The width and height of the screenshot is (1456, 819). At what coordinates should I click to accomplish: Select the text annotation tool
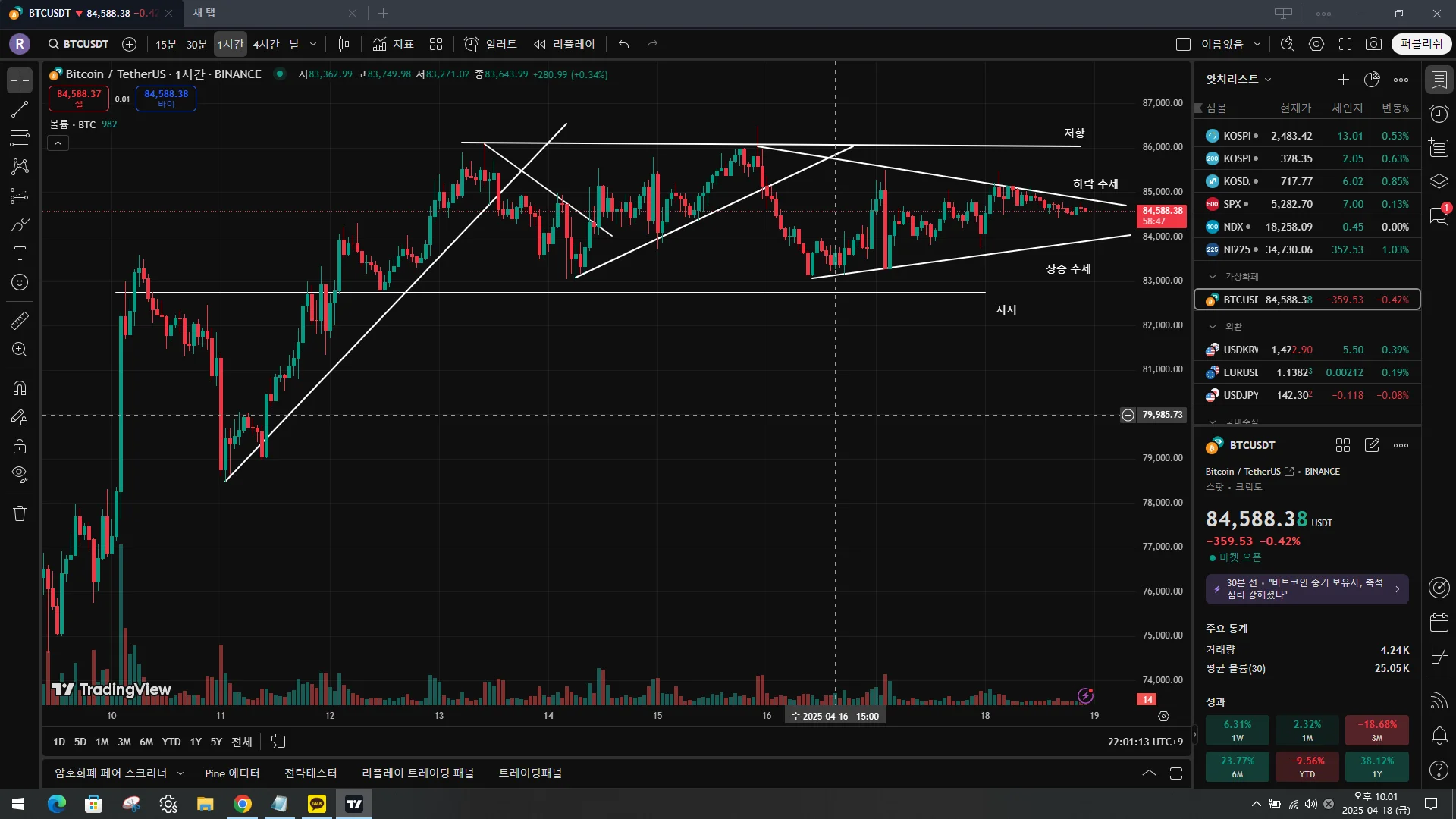click(x=20, y=253)
